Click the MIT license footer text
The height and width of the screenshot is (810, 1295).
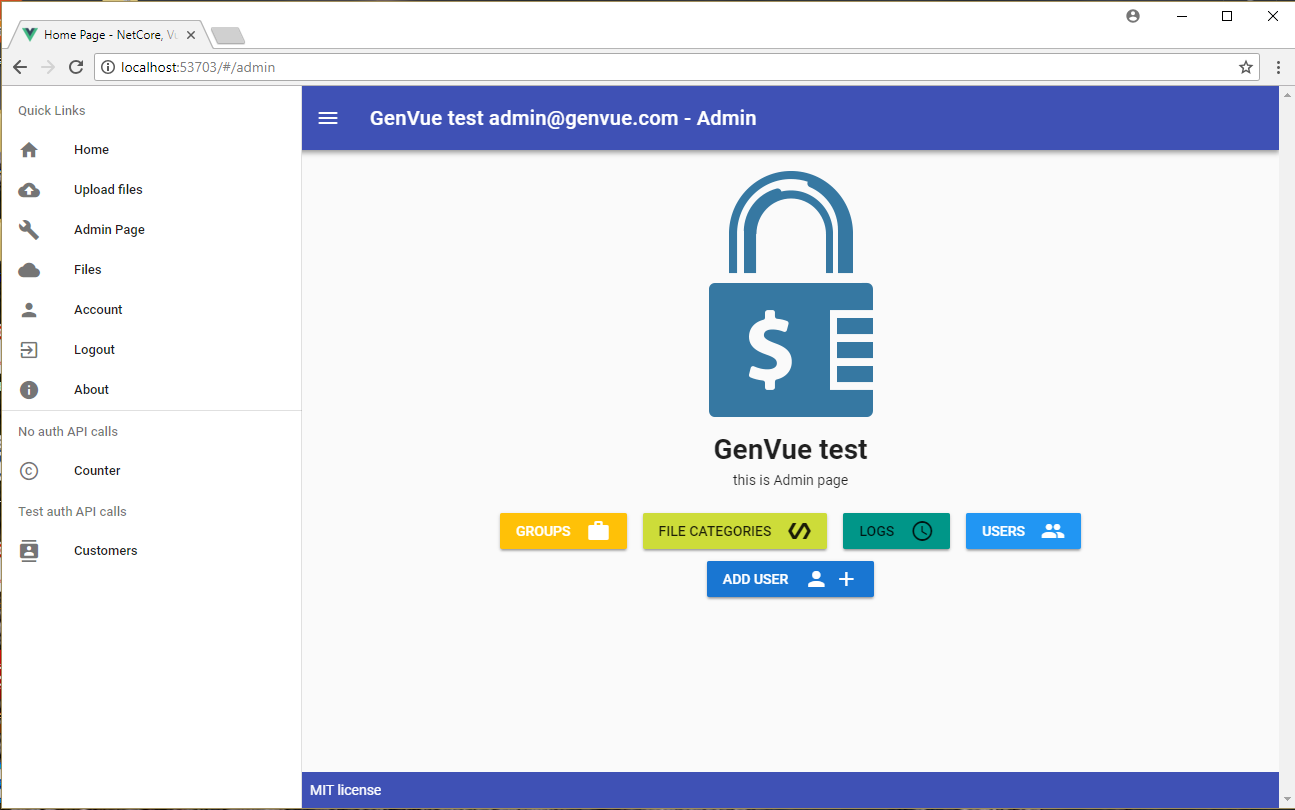pos(346,790)
